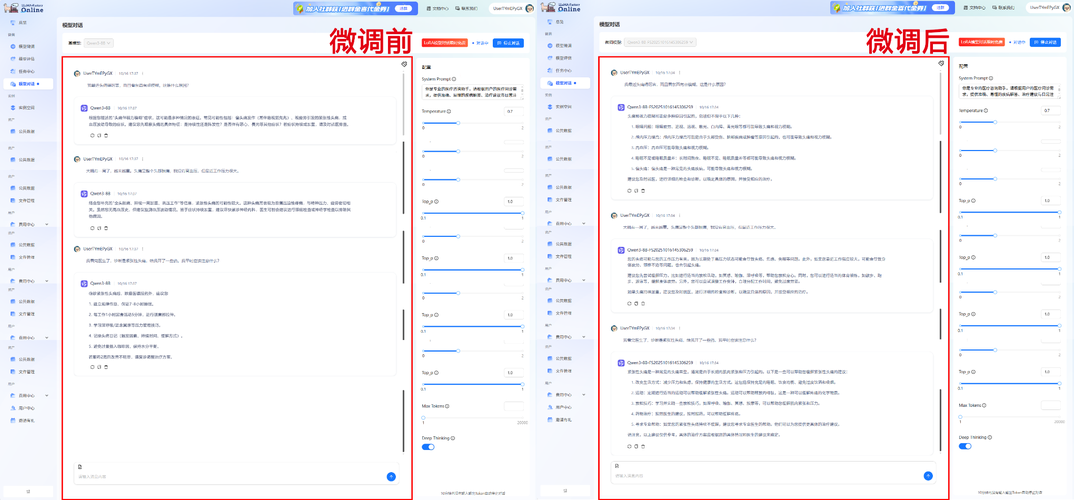Click the clear-chat broom icon, 微调前 window
Viewport: 1074px width, 500px height.
click(x=405, y=64)
